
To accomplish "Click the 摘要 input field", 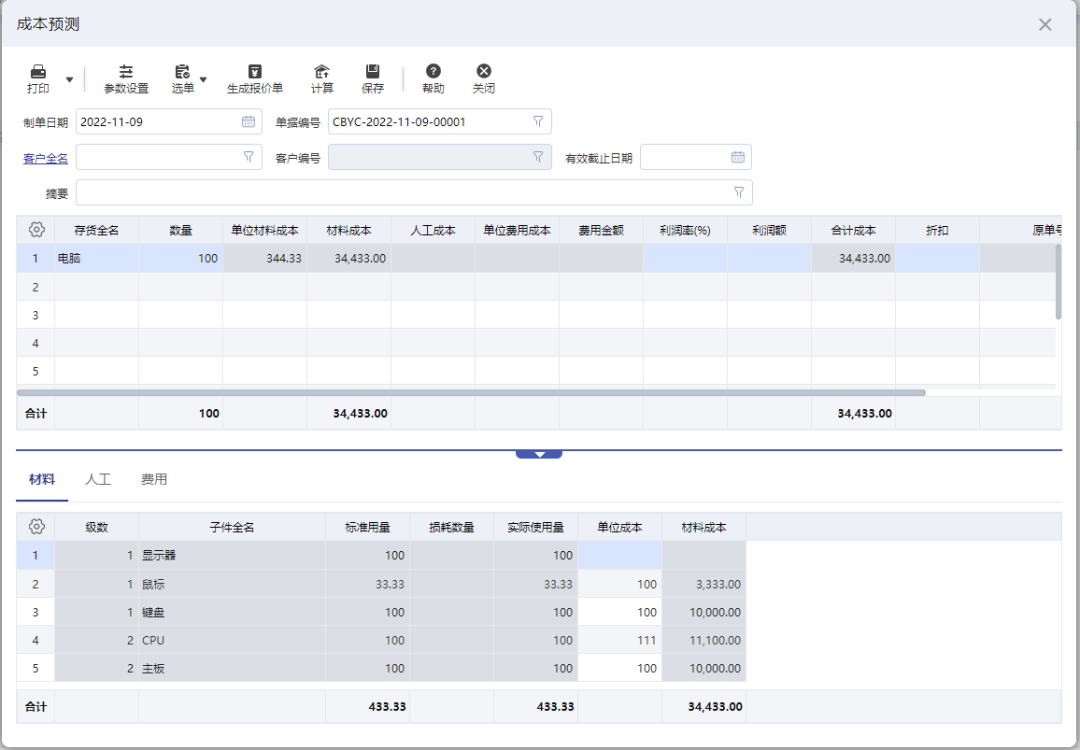I will coord(400,192).
